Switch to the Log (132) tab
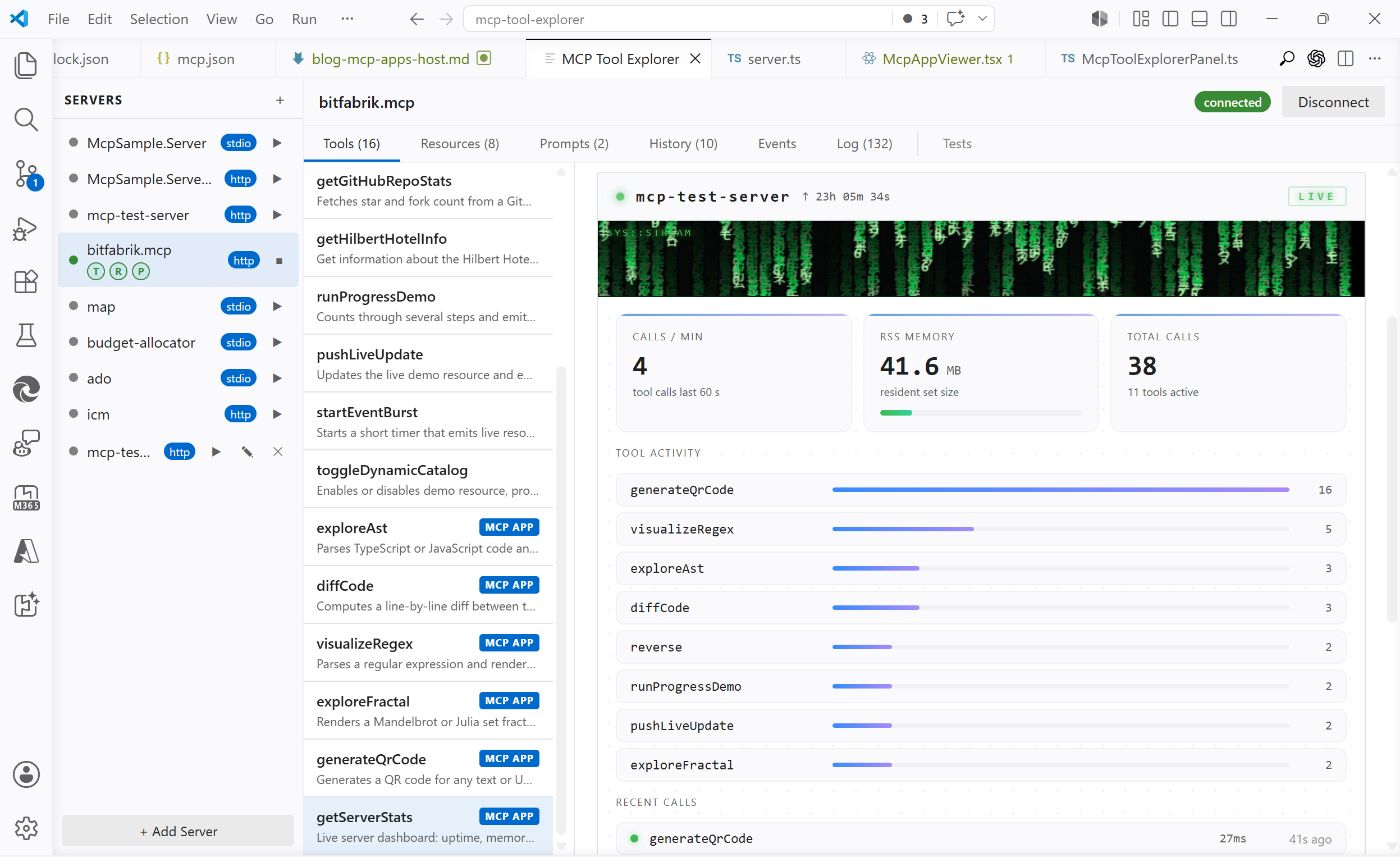The image size is (1400, 857). pyautogui.click(x=864, y=144)
